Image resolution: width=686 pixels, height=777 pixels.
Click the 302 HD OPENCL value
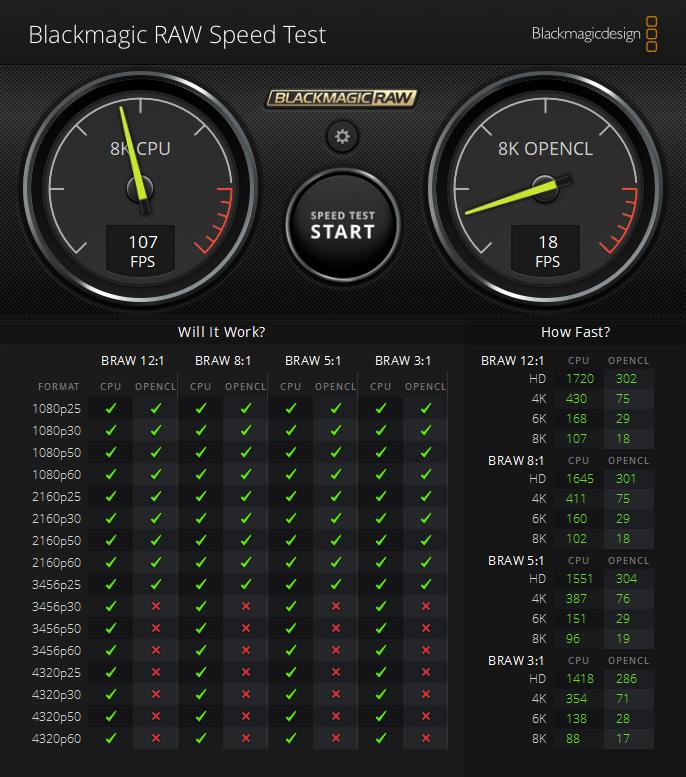pyautogui.click(x=626, y=379)
